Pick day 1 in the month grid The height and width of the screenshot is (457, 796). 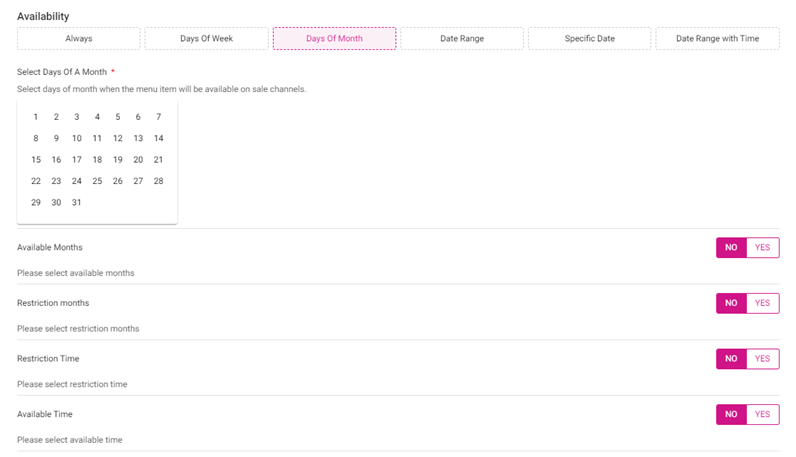coord(36,117)
